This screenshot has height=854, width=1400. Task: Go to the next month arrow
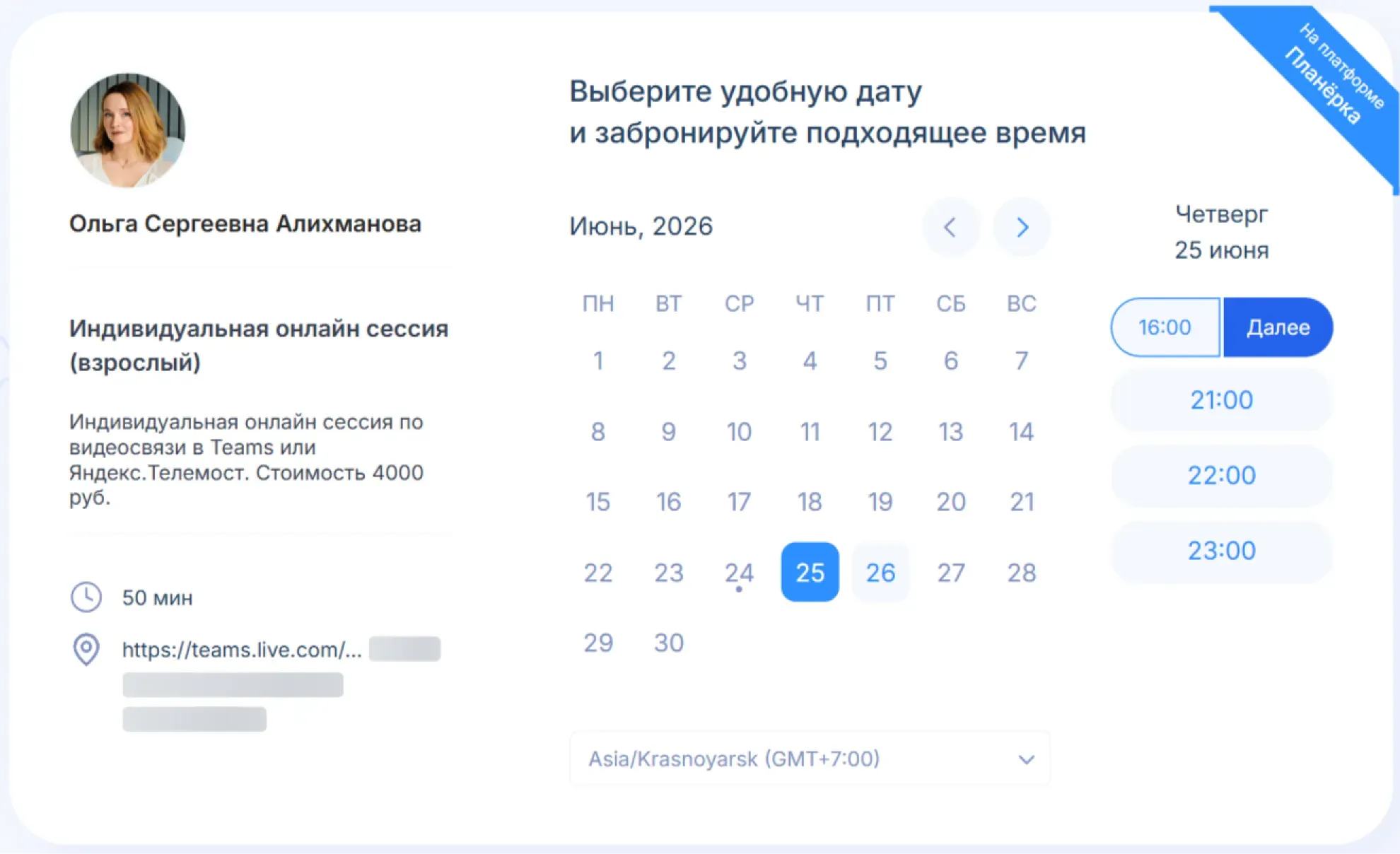[x=1022, y=227]
